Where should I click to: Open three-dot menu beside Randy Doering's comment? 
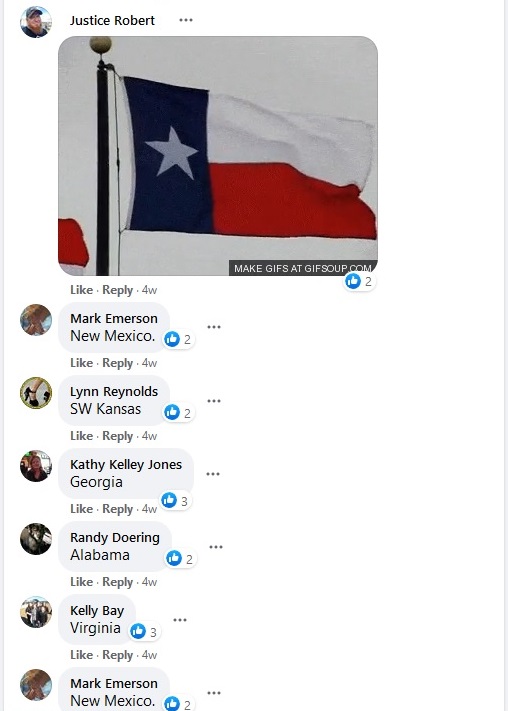coord(216,547)
